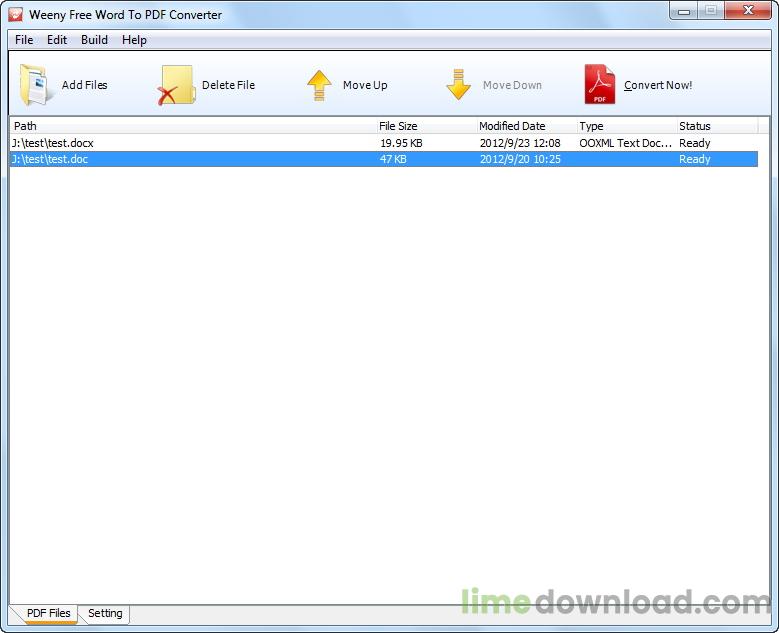
Task: Close the Weeny converter window
Action: 748,10
